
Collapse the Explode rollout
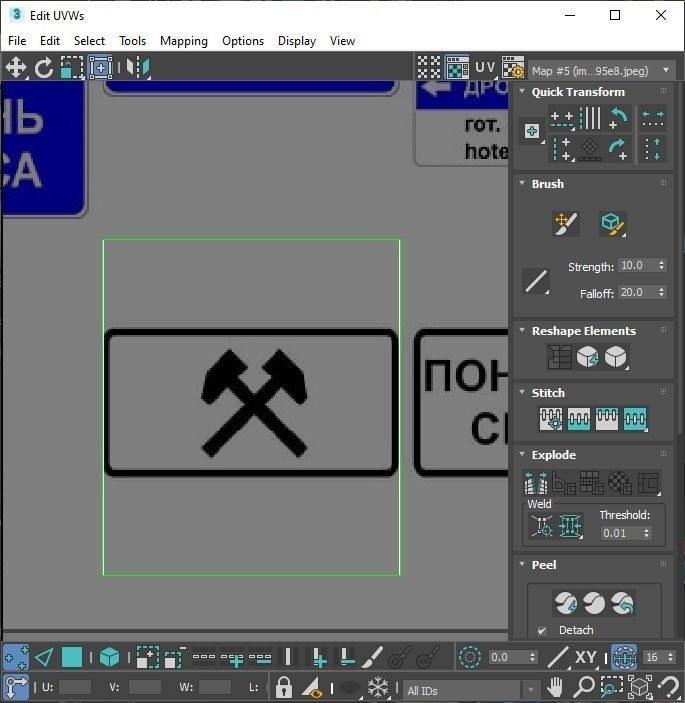(x=522, y=454)
